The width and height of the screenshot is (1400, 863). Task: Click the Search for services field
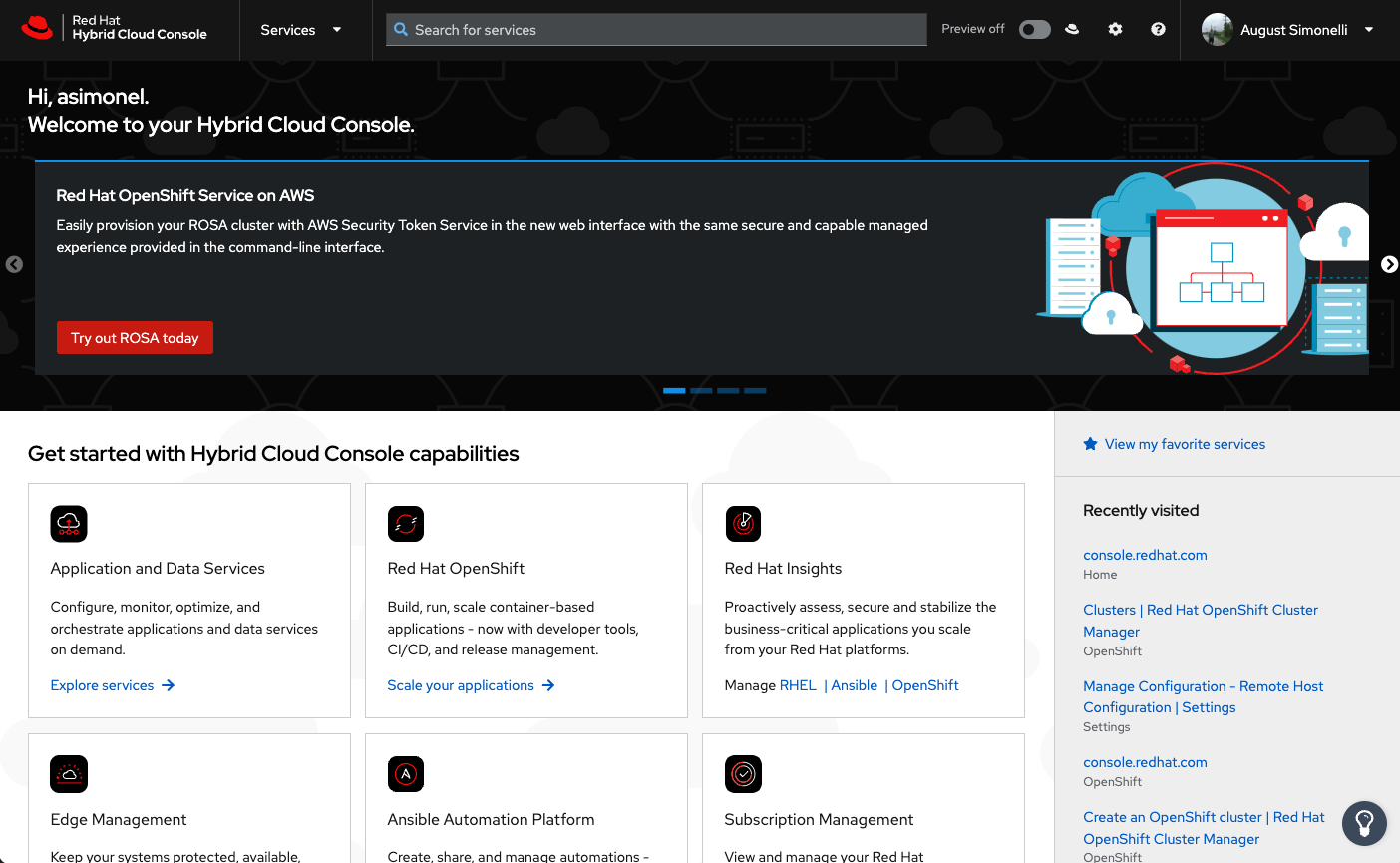pos(655,29)
